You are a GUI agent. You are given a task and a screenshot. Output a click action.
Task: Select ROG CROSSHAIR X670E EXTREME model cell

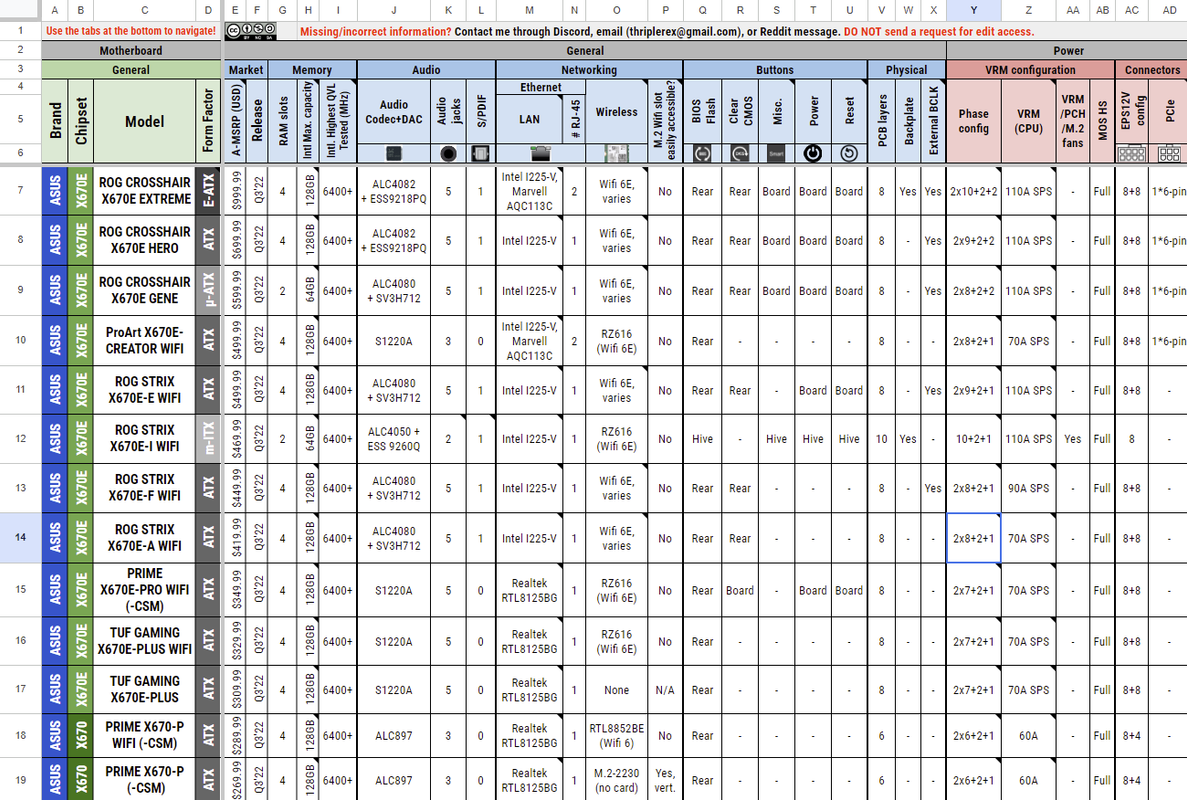145,191
